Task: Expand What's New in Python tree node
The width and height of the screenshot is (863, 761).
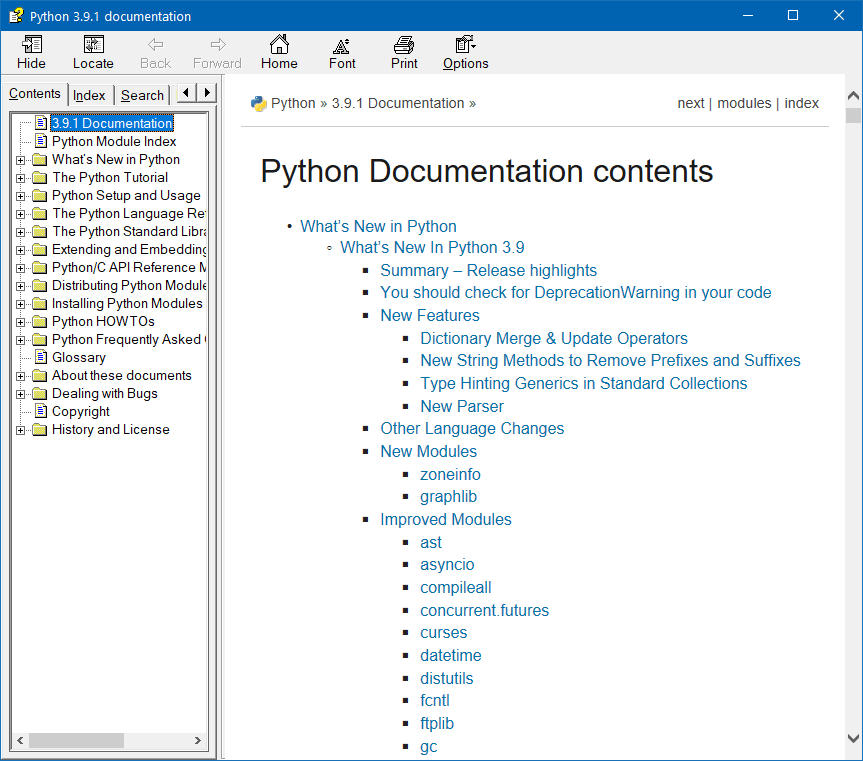Action: (x=20, y=160)
